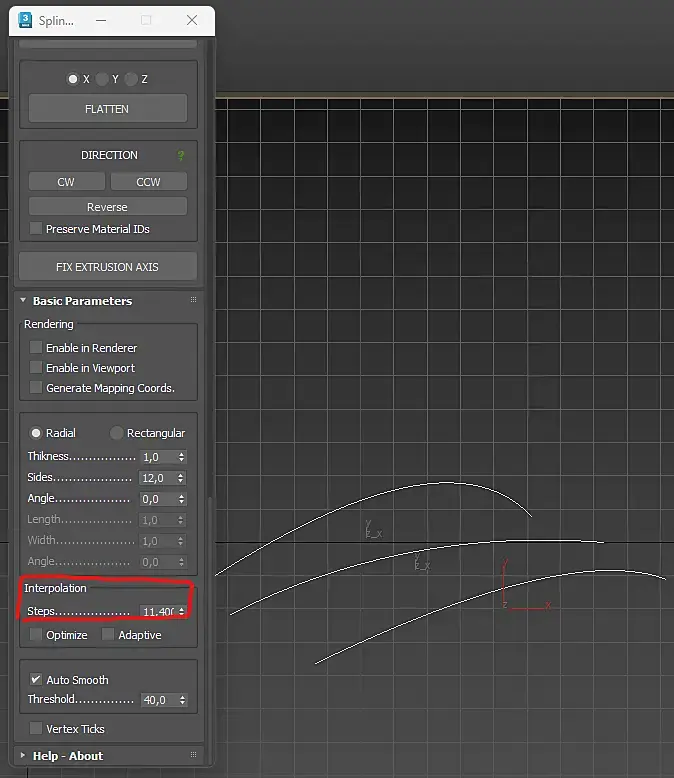Image resolution: width=674 pixels, height=778 pixels.
Task: Click the FLATTEN button
Action: pyautogui.click(x=108, y=109)
